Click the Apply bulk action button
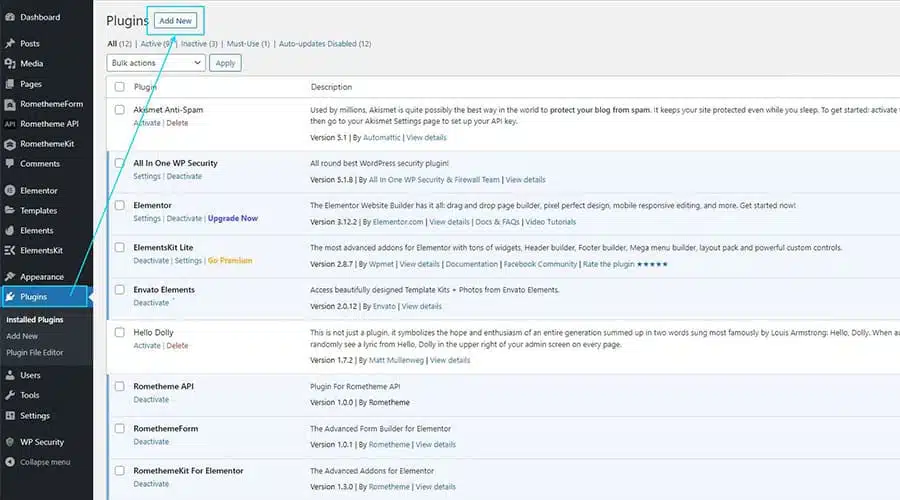Image resolution: width=900 pixels, height=500 pixels. point(225,63)
